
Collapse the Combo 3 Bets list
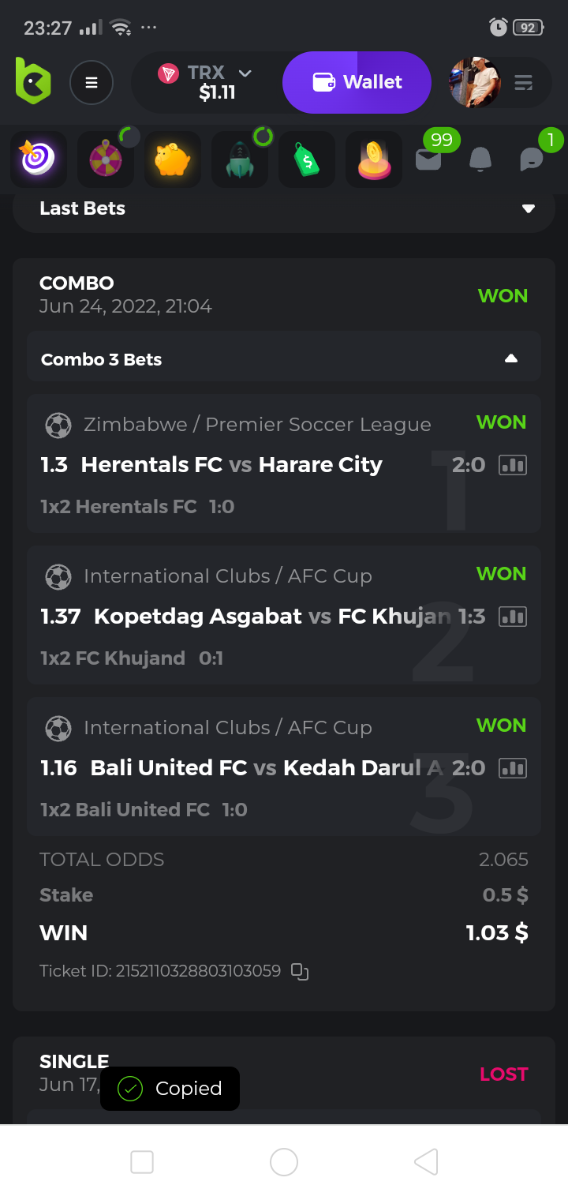click(511, 359)
